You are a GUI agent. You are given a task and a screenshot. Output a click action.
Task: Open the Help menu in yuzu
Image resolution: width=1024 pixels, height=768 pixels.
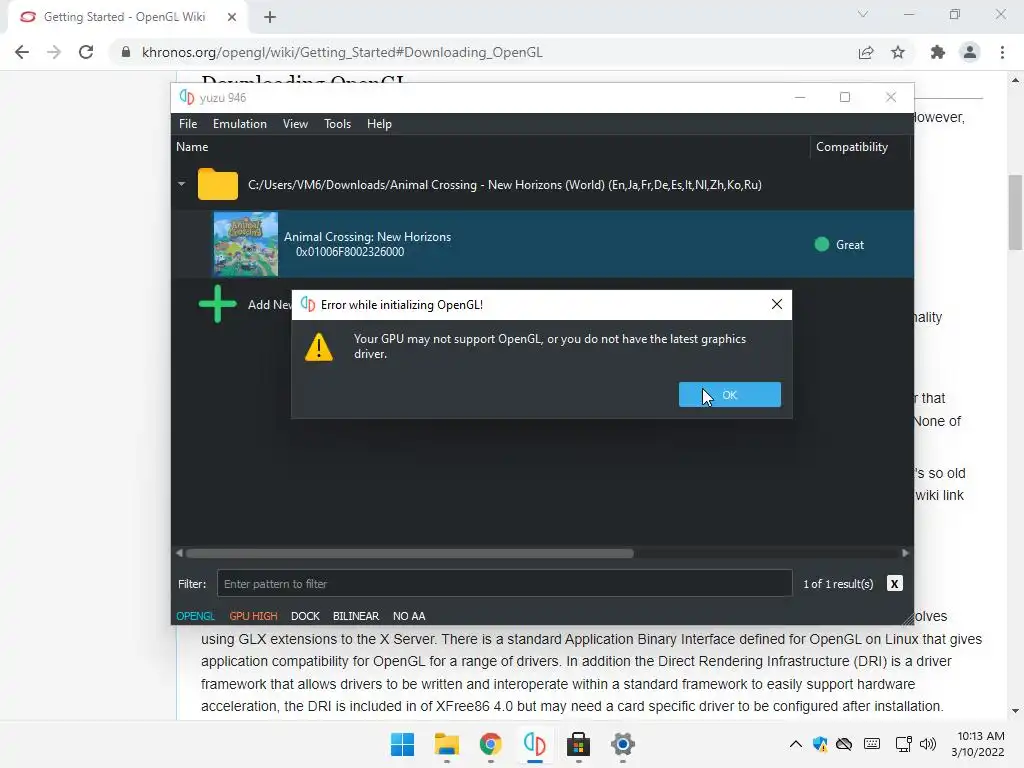379,123
